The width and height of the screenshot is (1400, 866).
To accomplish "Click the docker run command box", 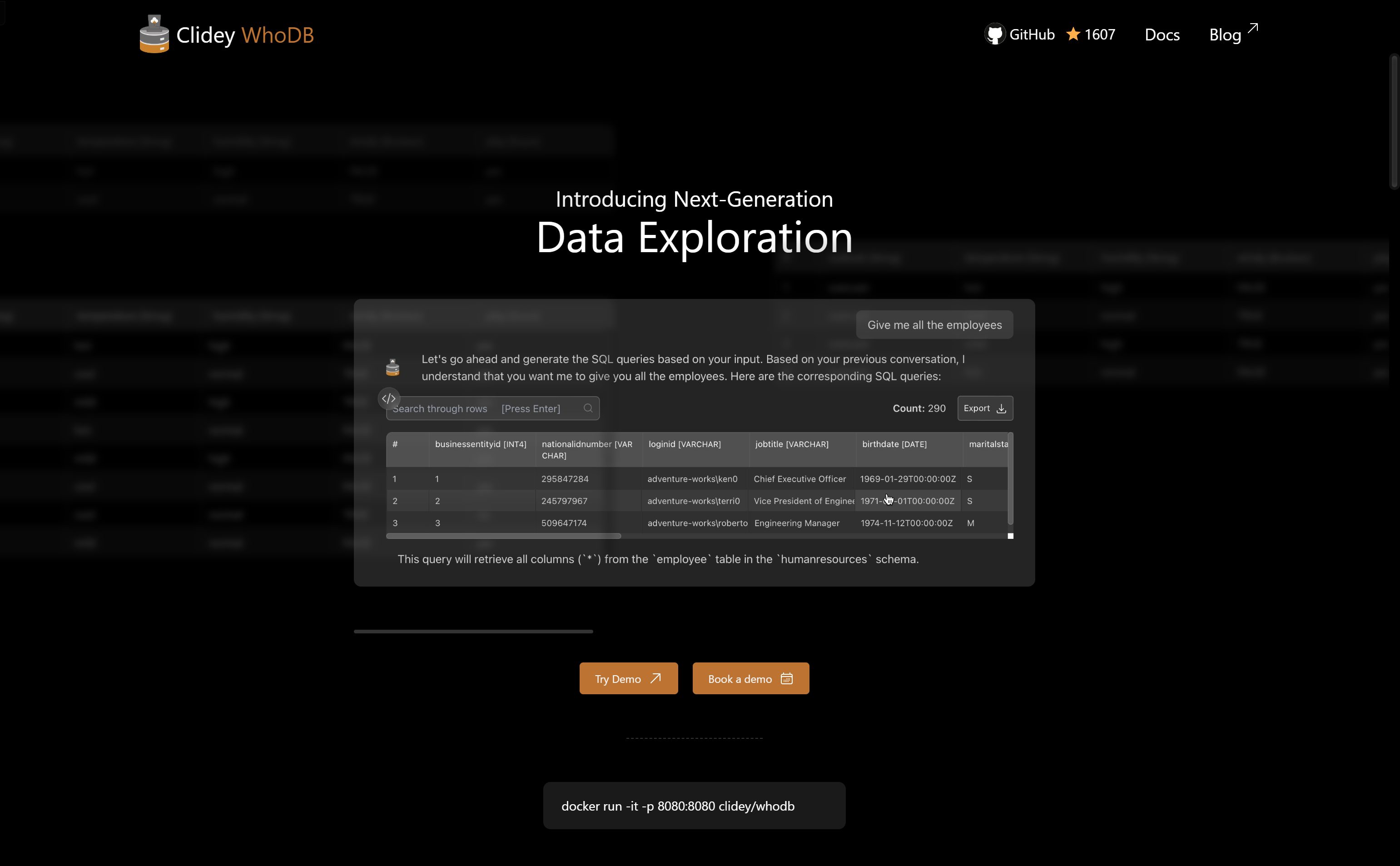I will (x=694, y=805).
